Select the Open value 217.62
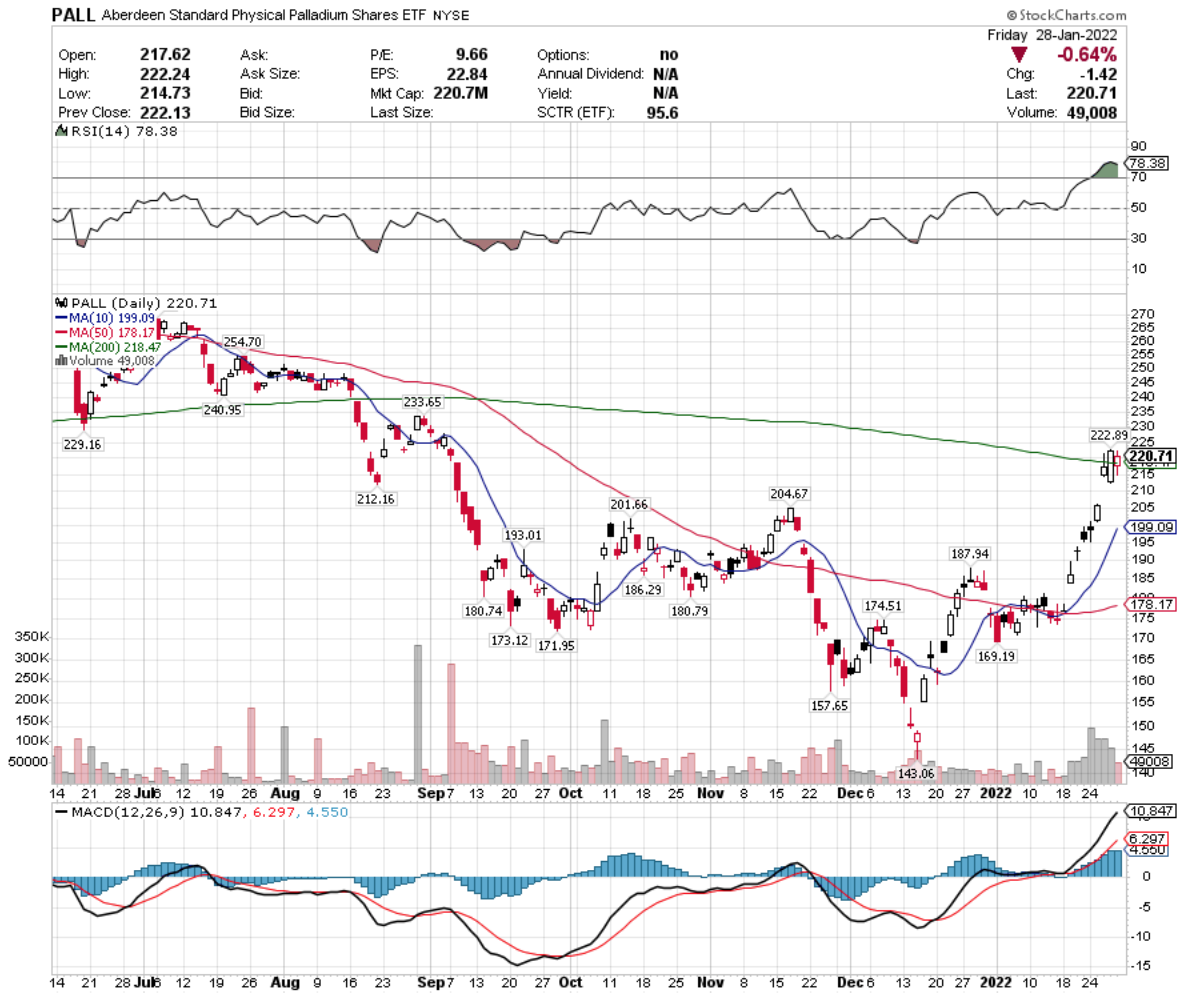 point(165,54)
